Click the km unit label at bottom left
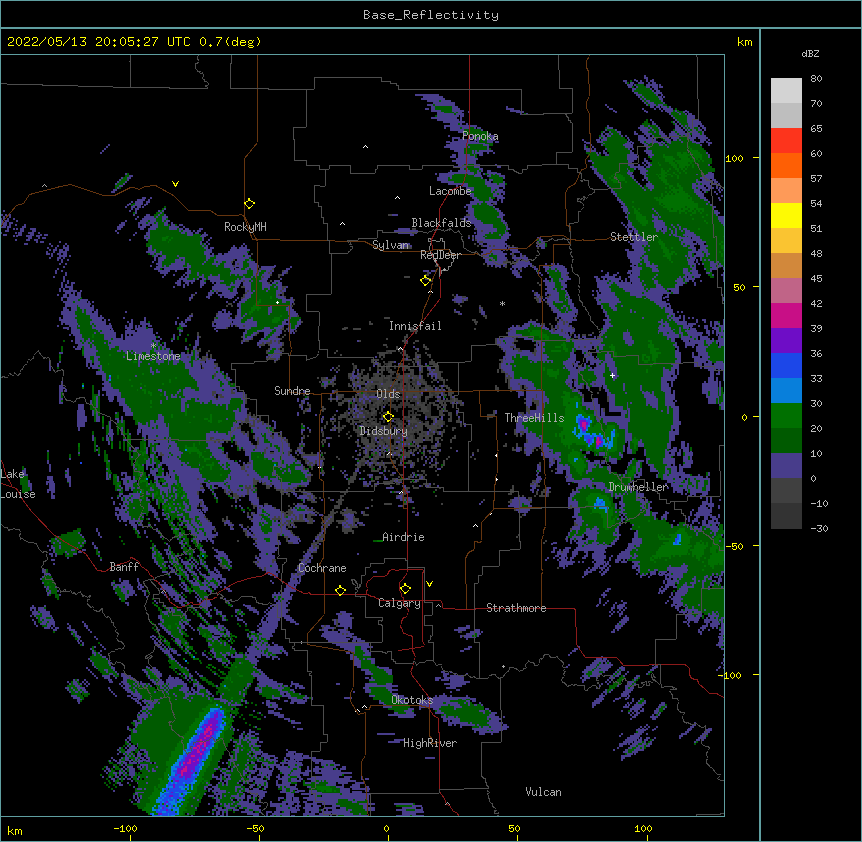 [14, 831]
